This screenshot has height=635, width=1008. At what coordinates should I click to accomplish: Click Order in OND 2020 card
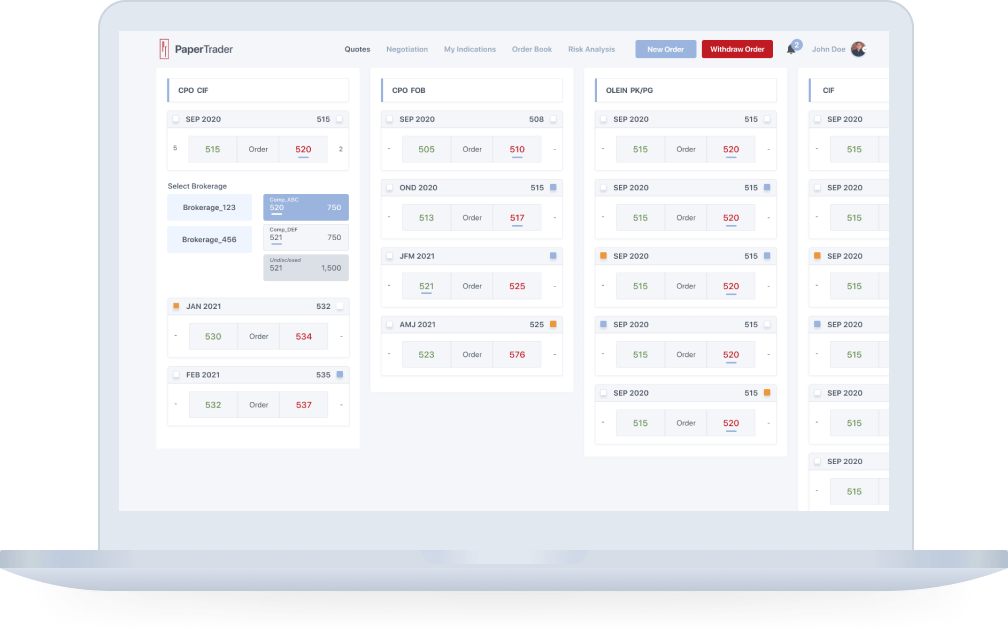[472, 218]
